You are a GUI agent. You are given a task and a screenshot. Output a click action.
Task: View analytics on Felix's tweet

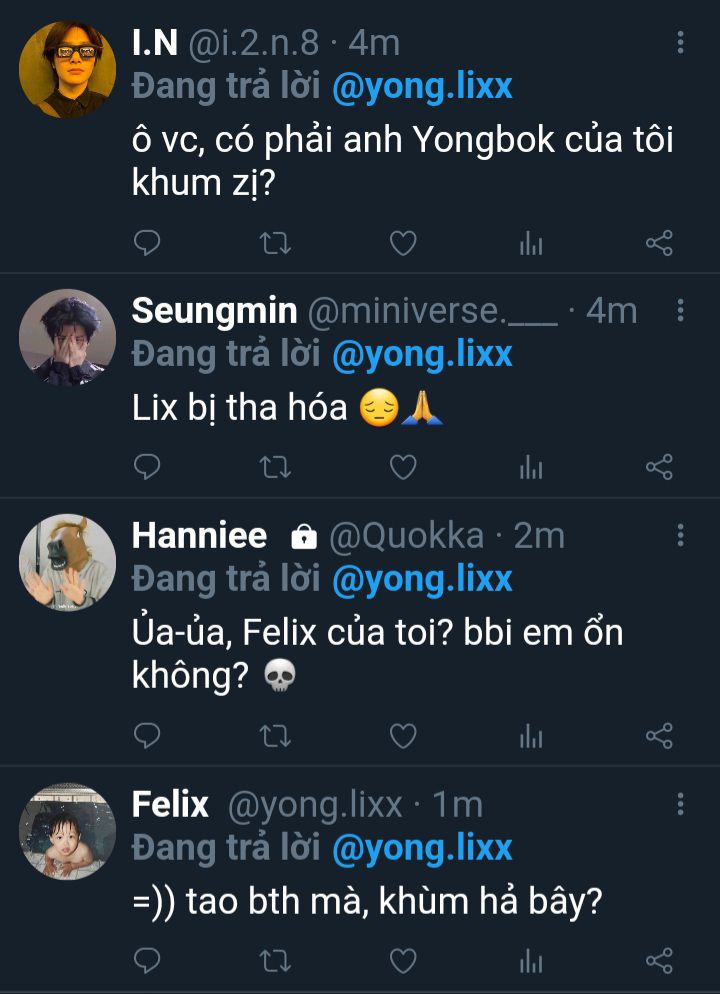tap(531, 962)
